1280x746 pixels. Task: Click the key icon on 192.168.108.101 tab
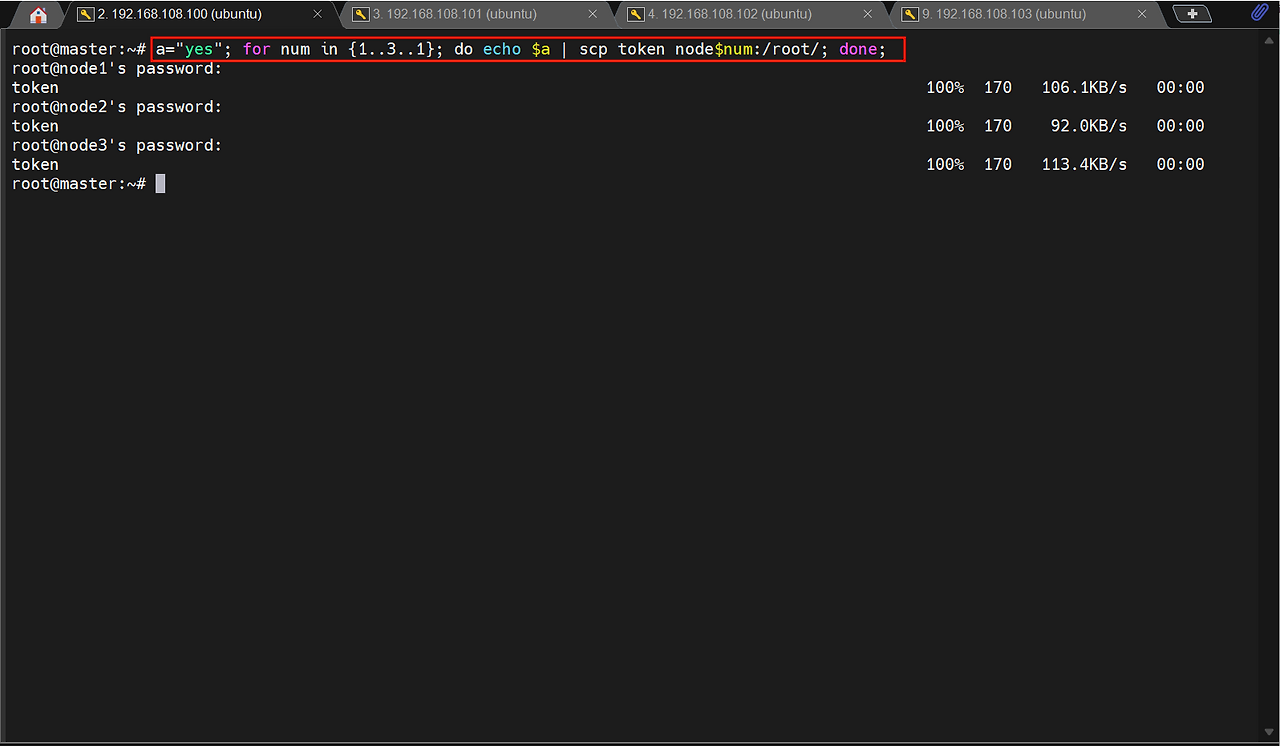[361, 15]
